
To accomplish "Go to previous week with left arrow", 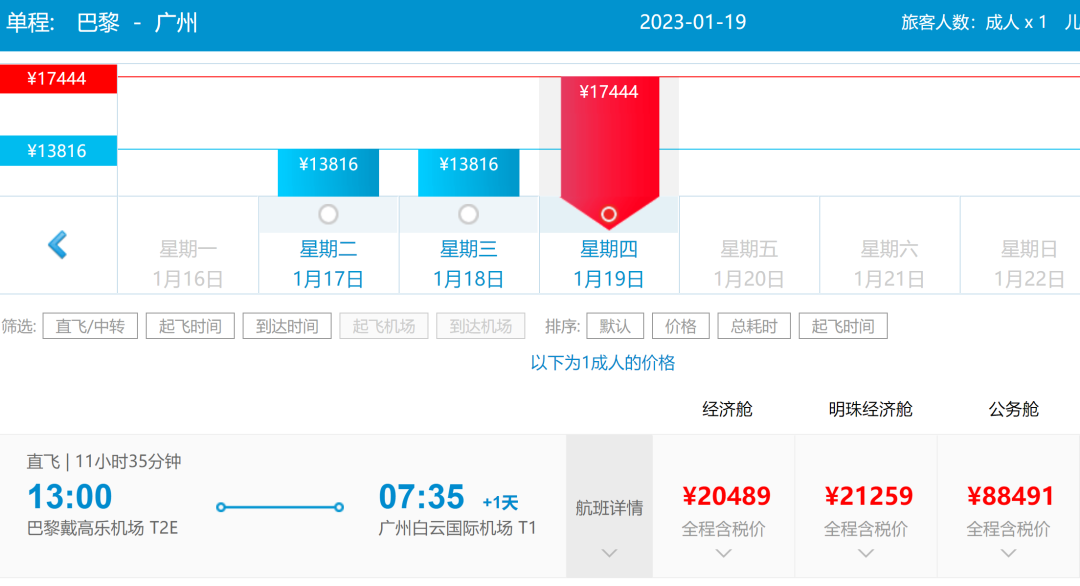I will [58, 244].
